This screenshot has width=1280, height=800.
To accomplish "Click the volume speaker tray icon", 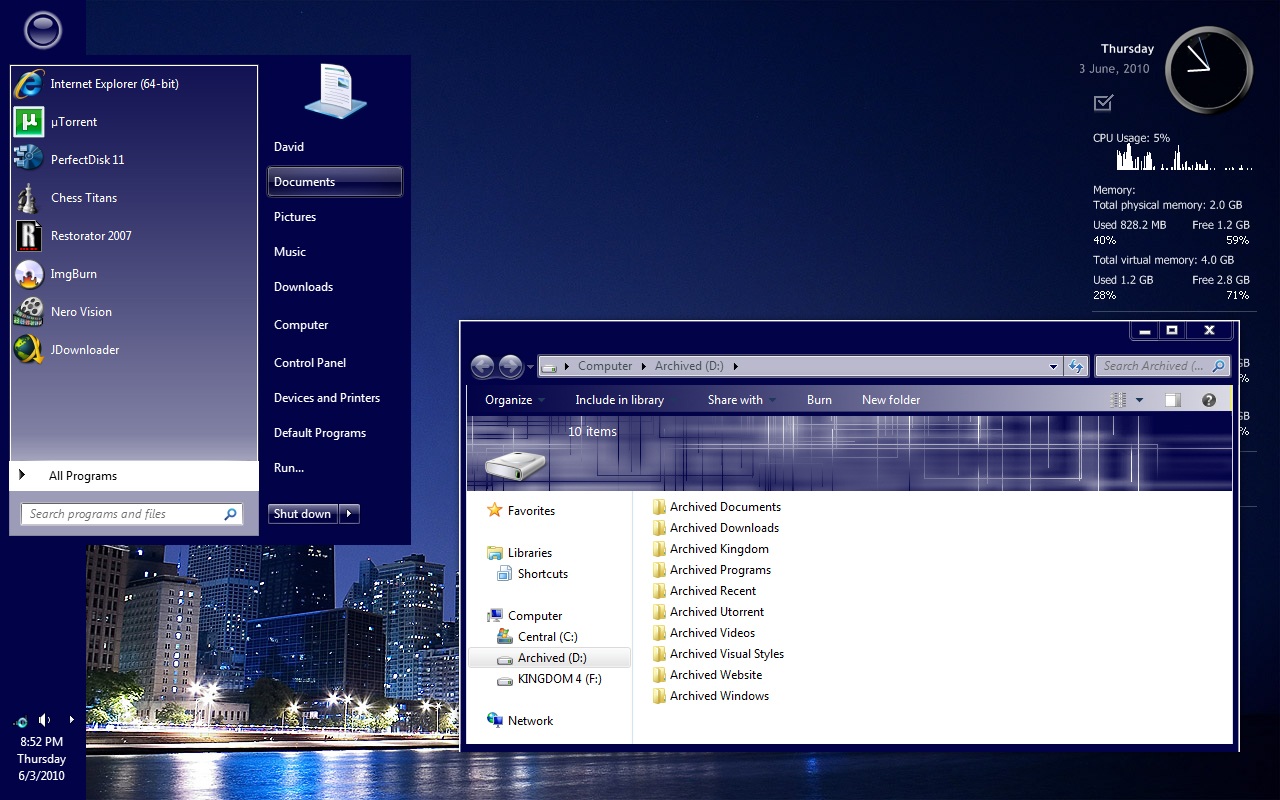I will [x=44, y=720].
